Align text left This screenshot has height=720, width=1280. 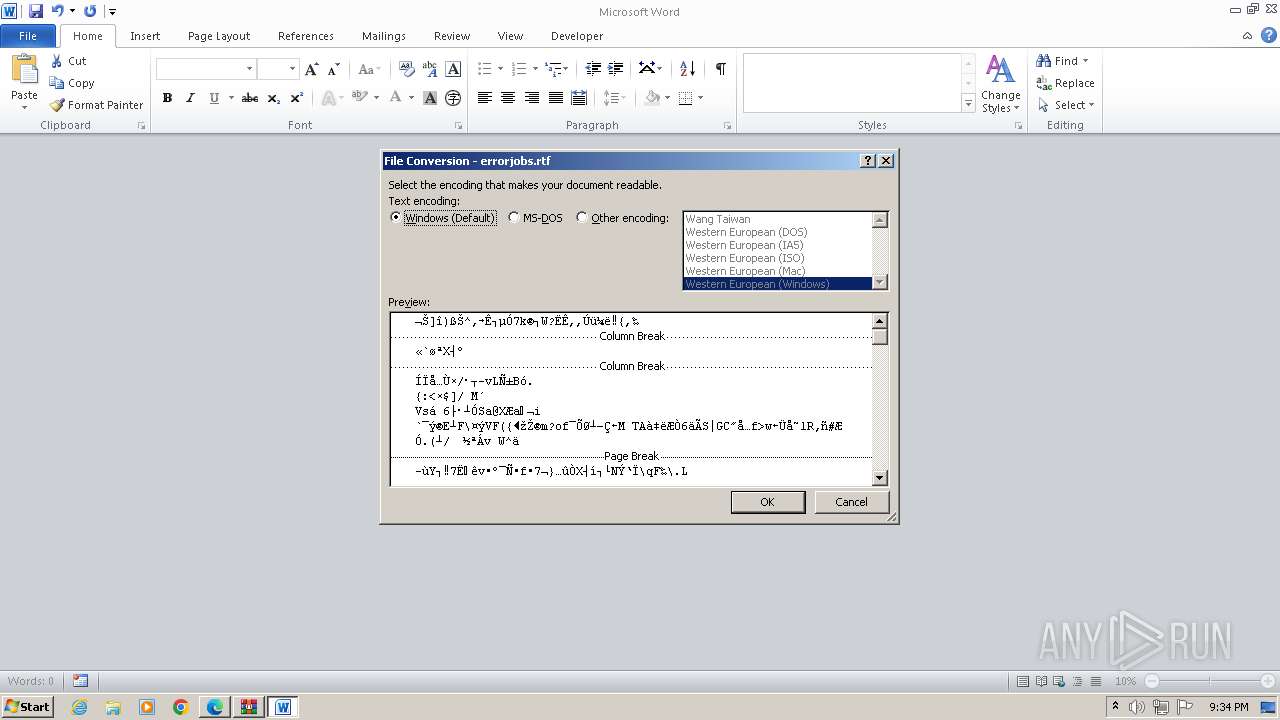485,98
